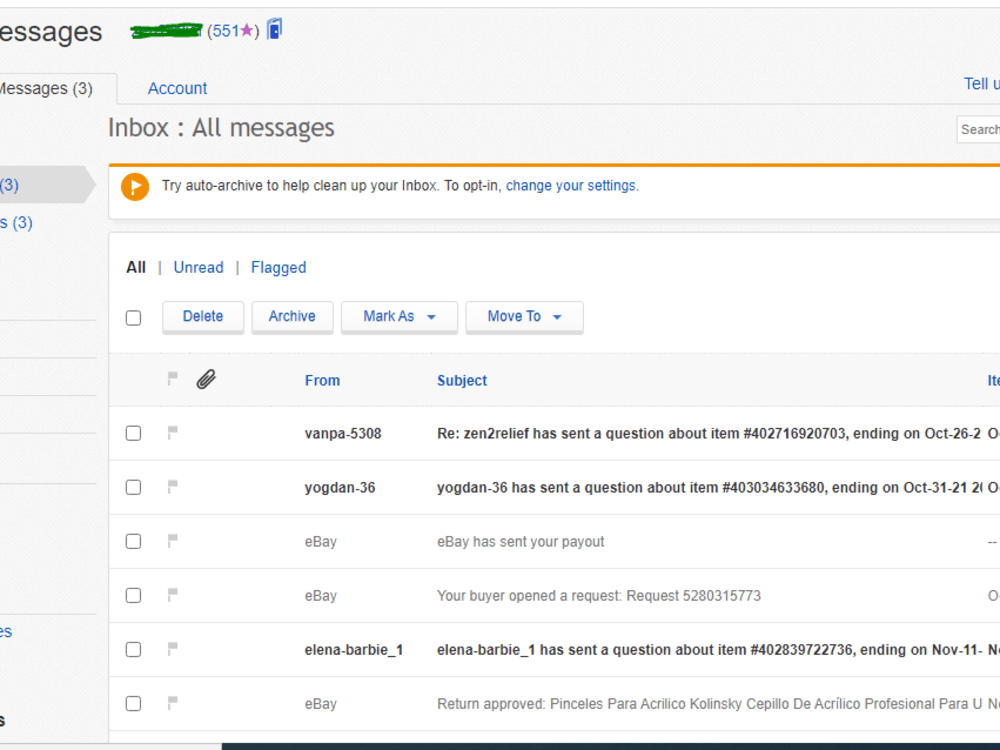The width and height of the screenshot is (1000, 750).
Task: Open the change your settings link
Action: click(x=571, y=186)
